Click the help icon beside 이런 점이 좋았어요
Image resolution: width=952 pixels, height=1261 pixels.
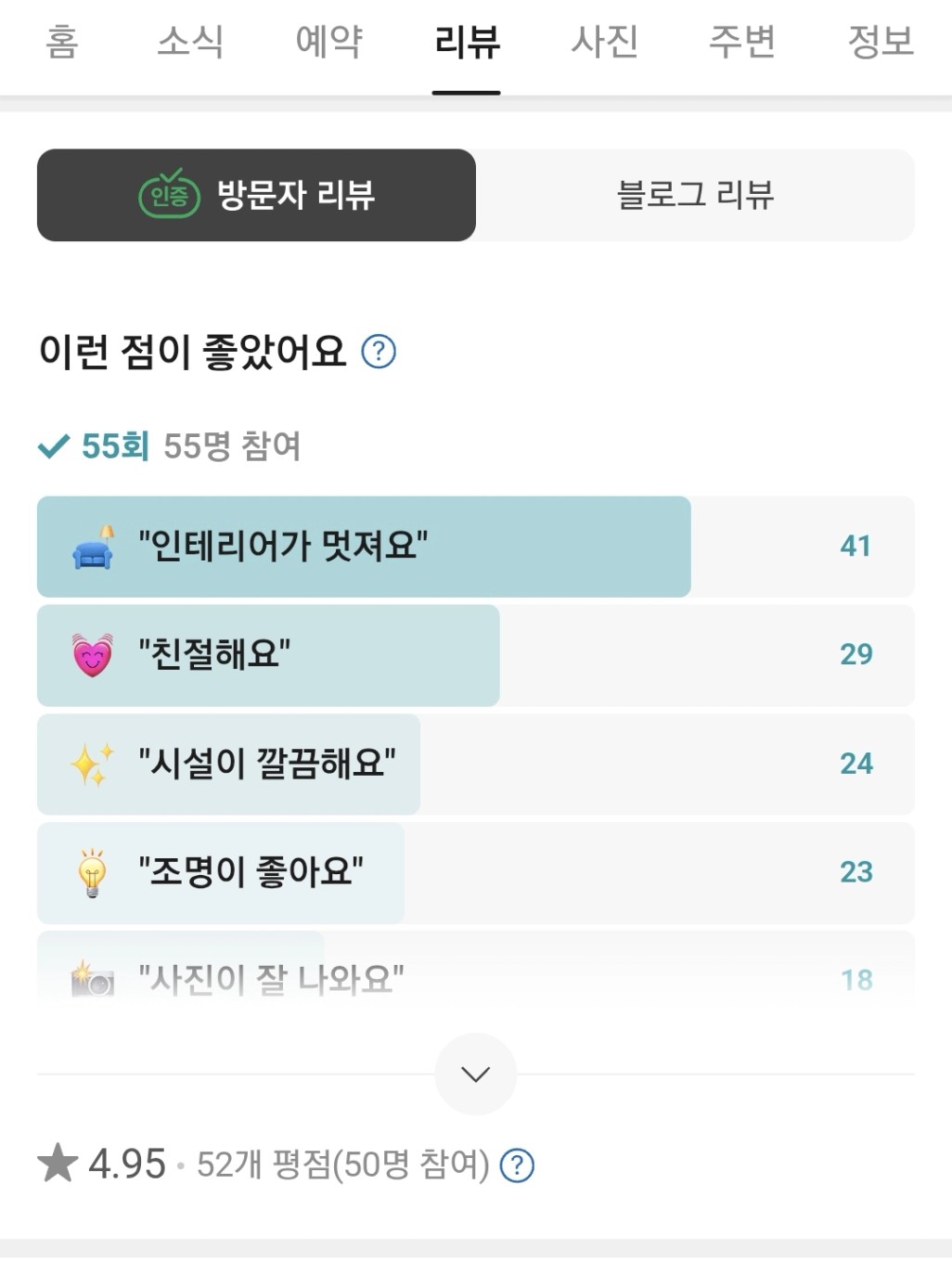[379, 352]
